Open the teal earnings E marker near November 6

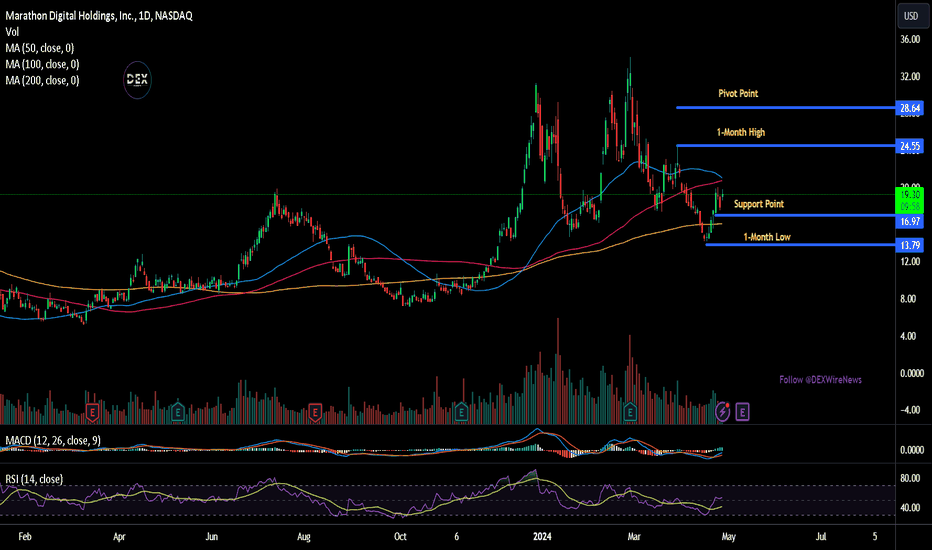point(461,411)
